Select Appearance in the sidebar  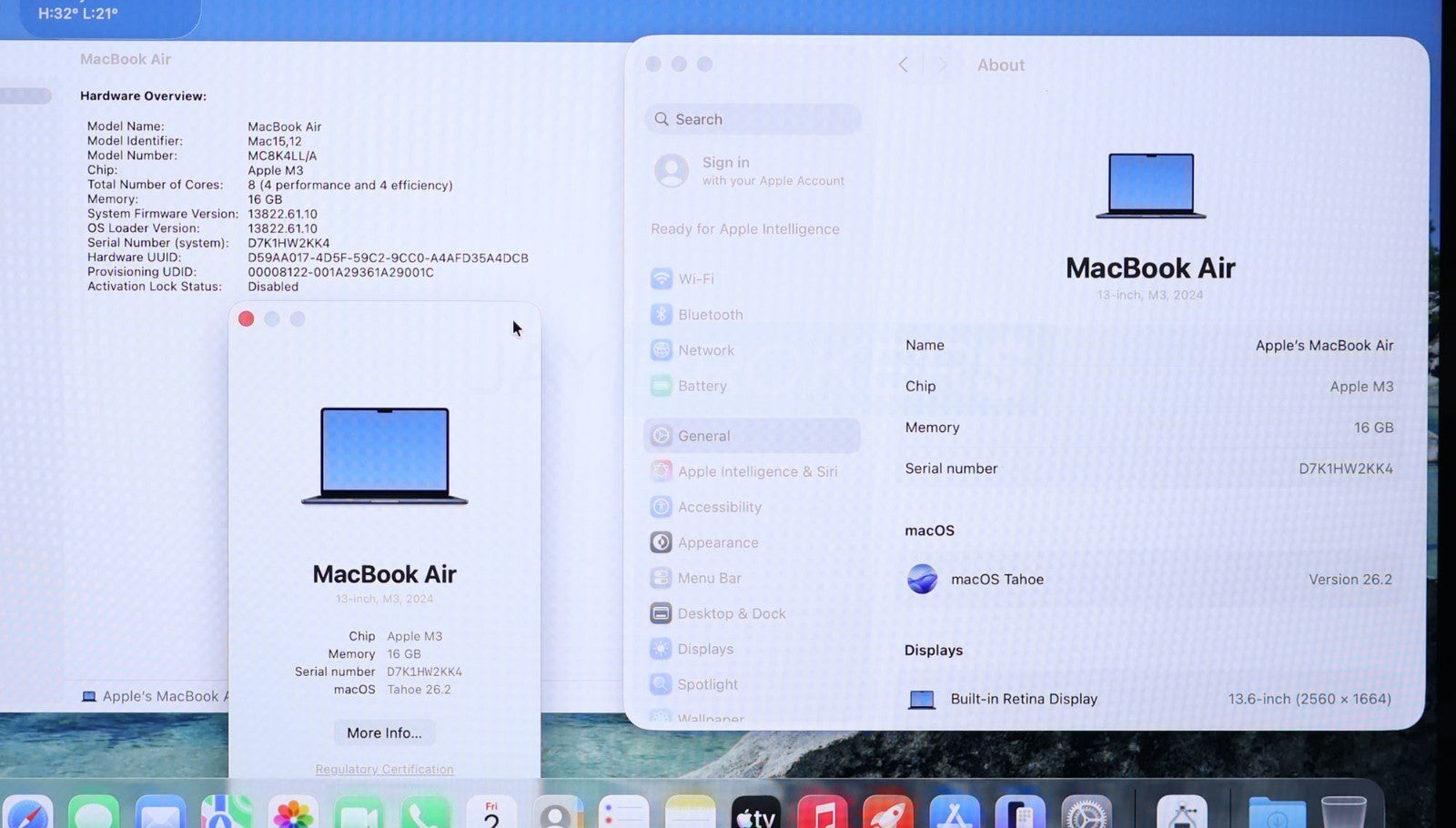pyautogui.click(x=716, y=542)
